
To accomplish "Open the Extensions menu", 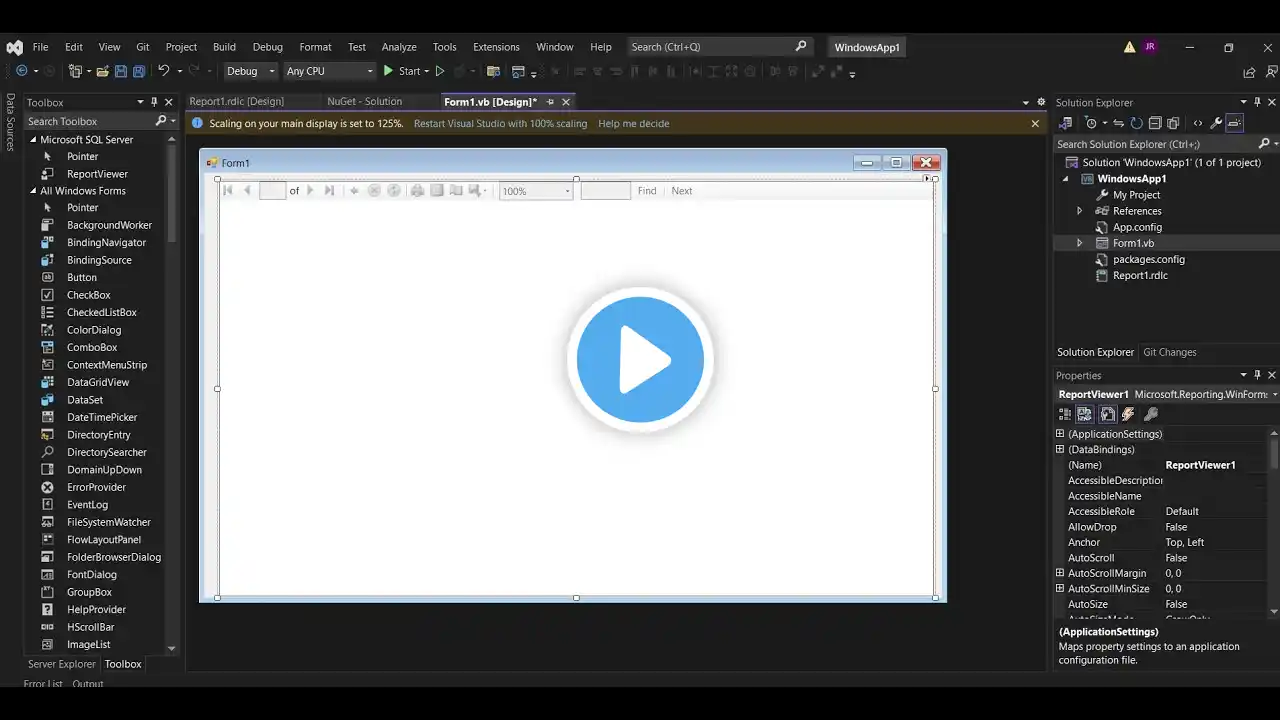I will tap(496, 47).
